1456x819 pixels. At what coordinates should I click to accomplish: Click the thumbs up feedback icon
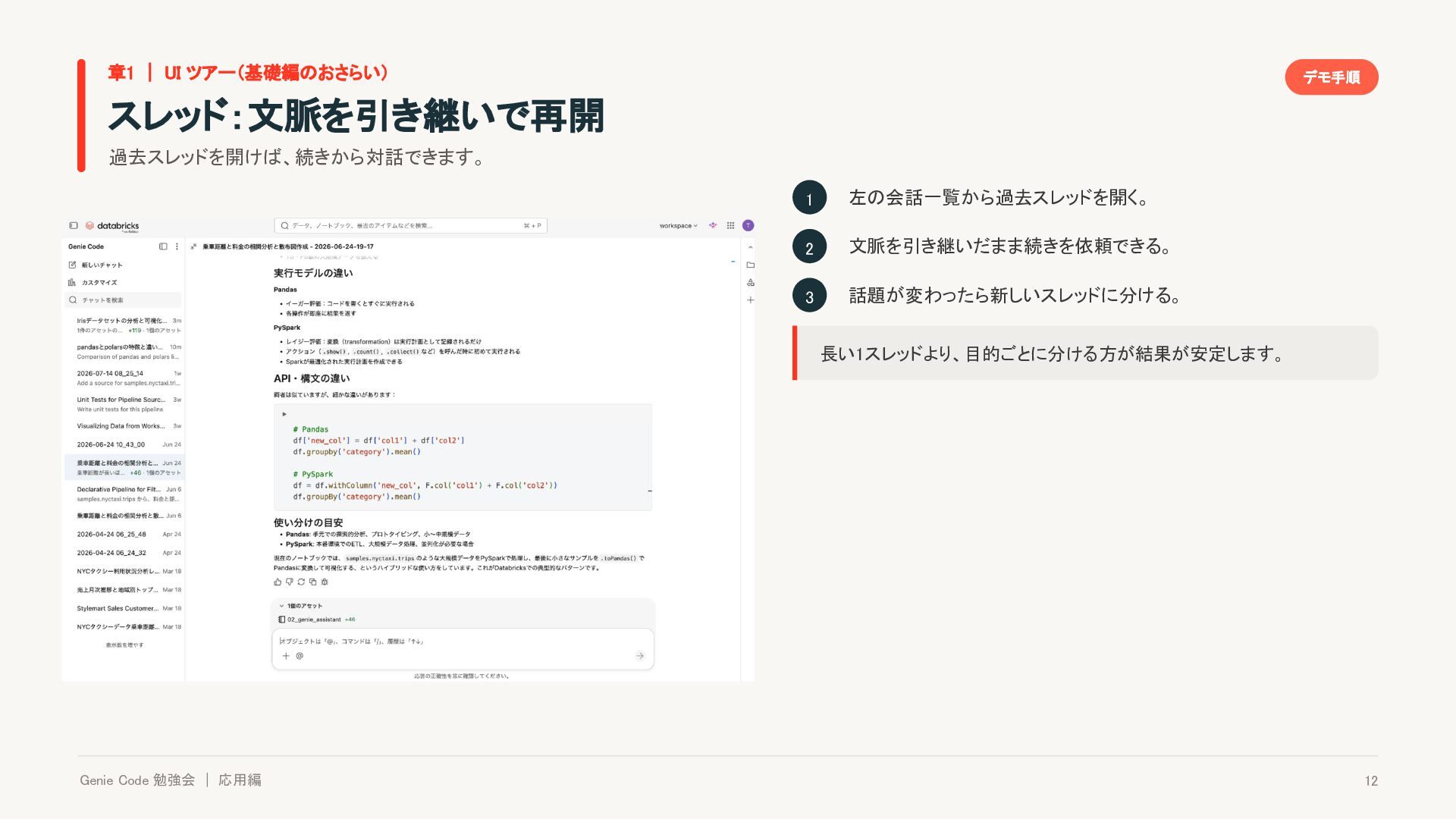(278, 582)
